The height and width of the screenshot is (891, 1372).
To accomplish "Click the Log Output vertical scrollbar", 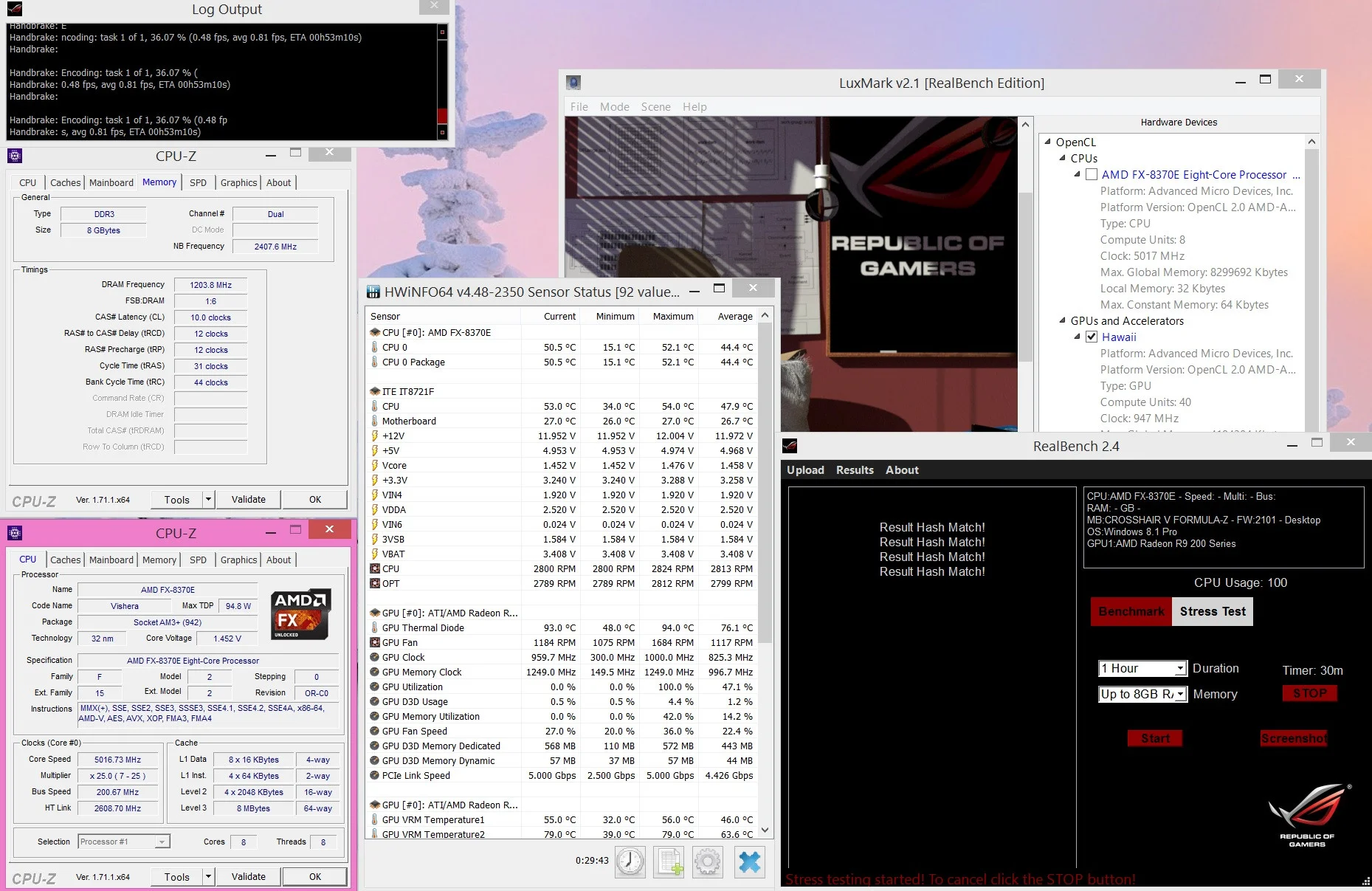I will tap(442, 82).
